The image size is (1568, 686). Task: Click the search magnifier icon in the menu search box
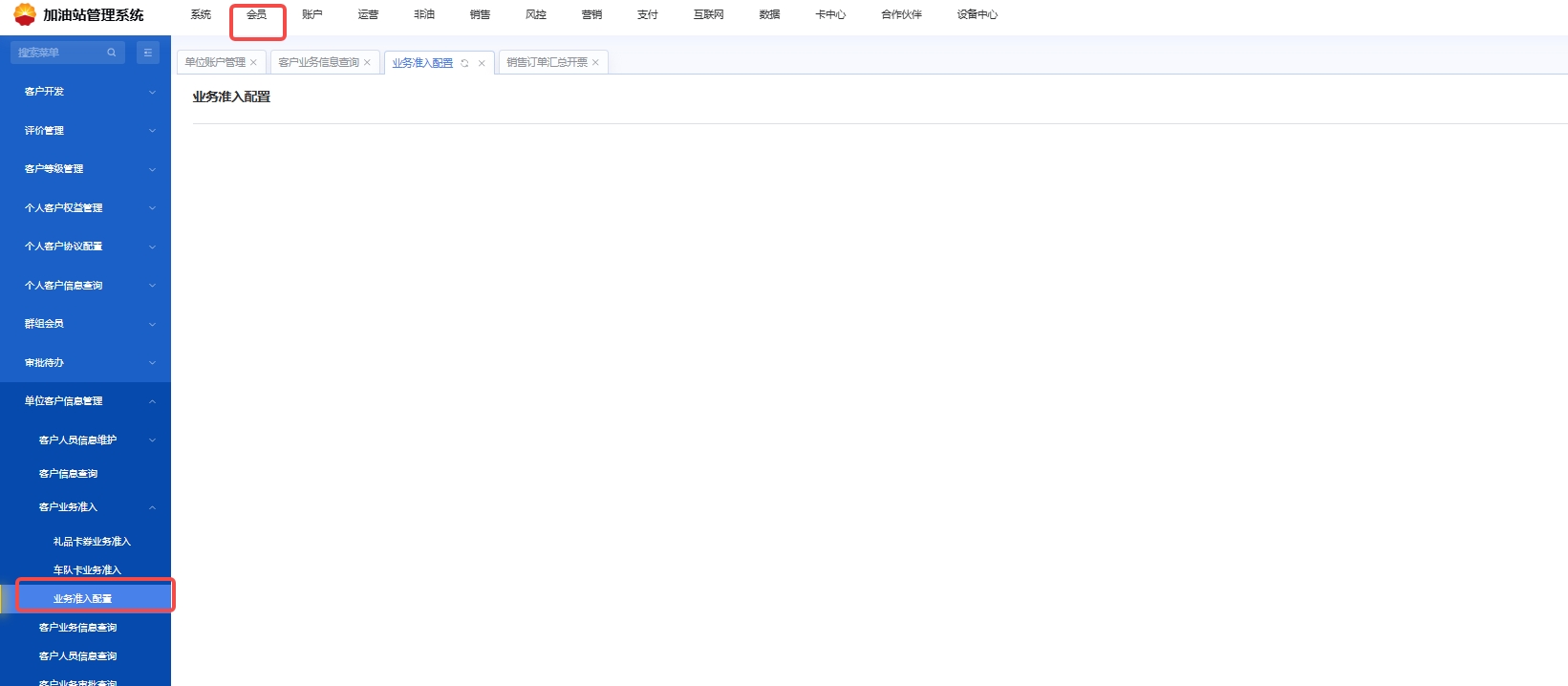pyautogui.click(x=112, y=53)
